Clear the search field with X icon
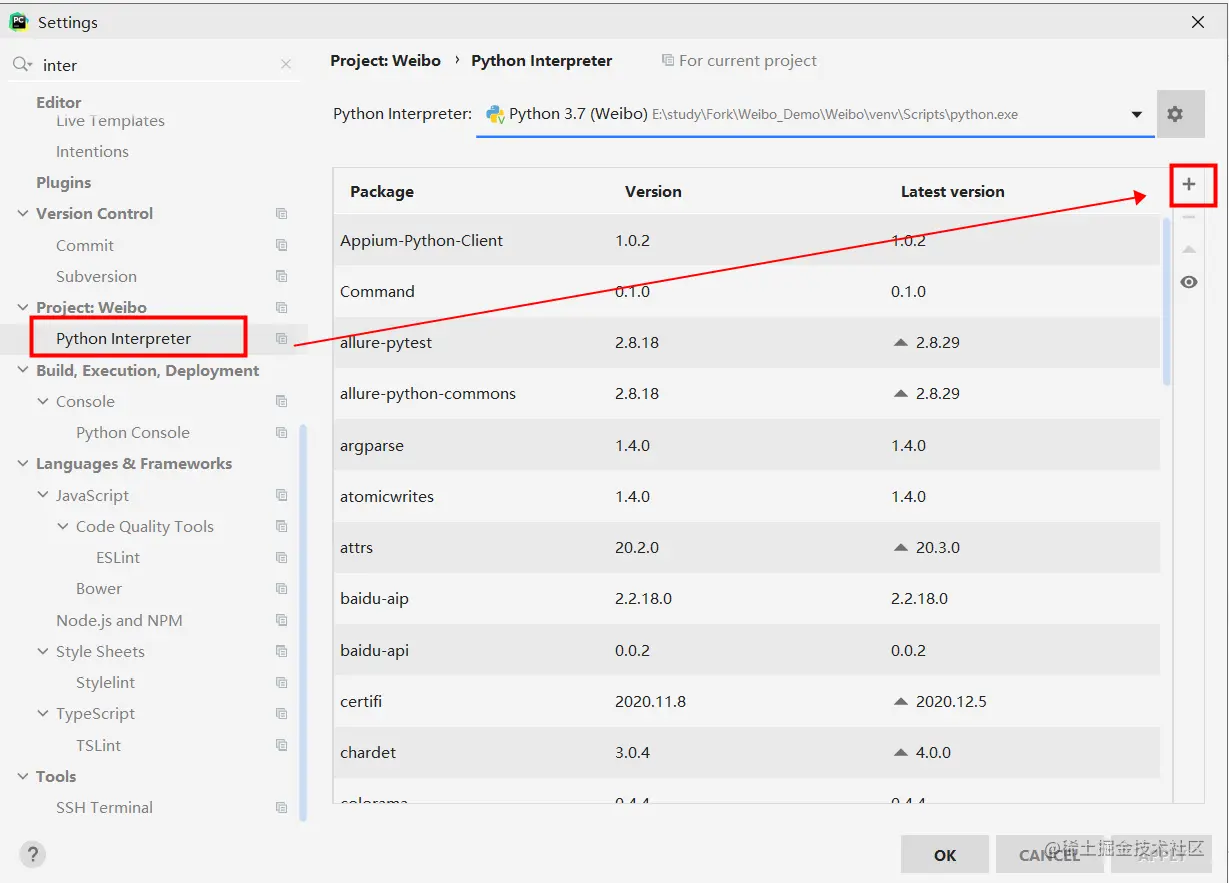Image resolution: width=1229 pixels, height=883 pixels. point(286,64)
